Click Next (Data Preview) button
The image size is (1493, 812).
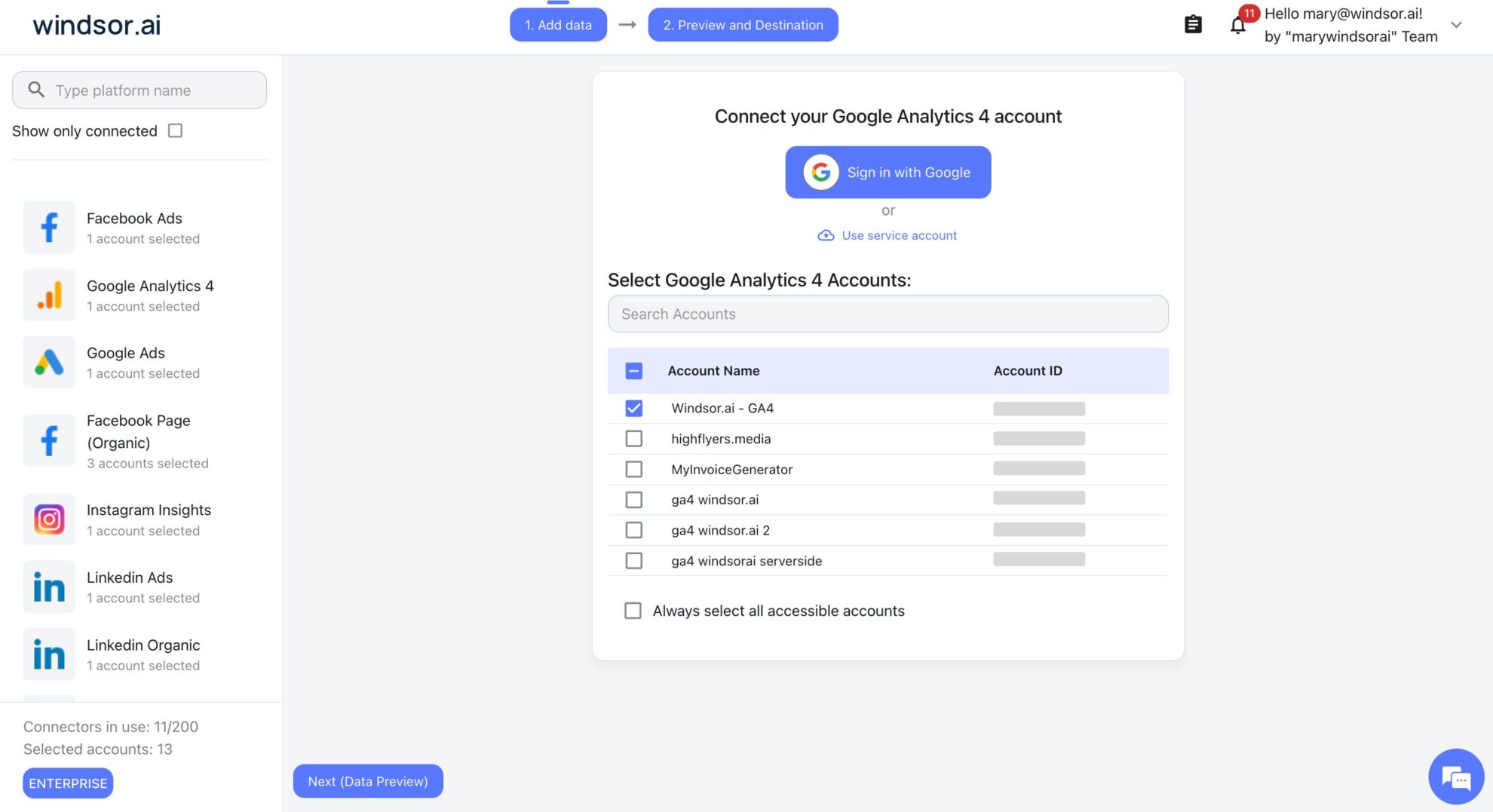click(x=368, y=781)
